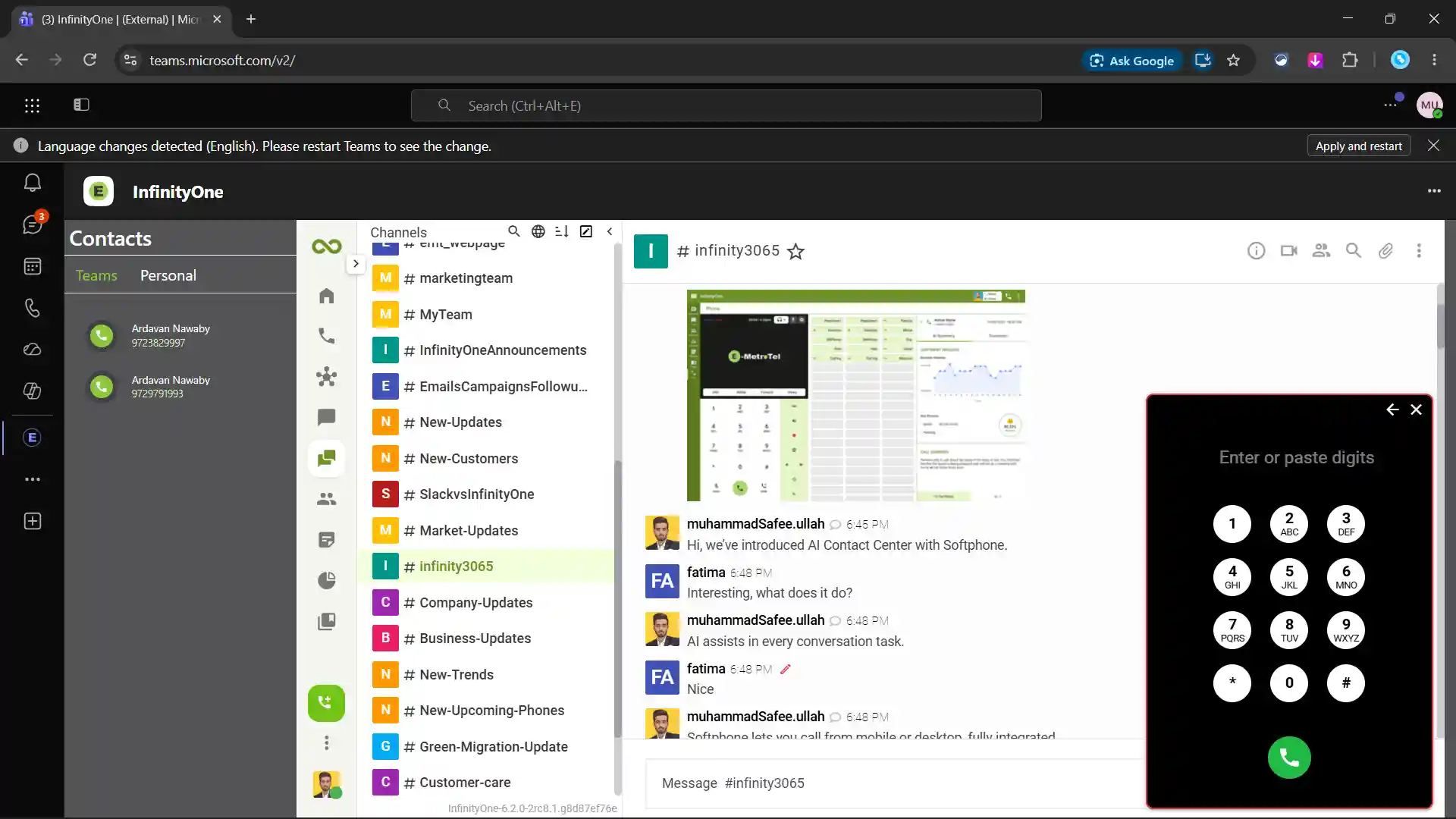Sort channels icon
The height and width of the screenshot is (819, 1456).
(562, 231)
